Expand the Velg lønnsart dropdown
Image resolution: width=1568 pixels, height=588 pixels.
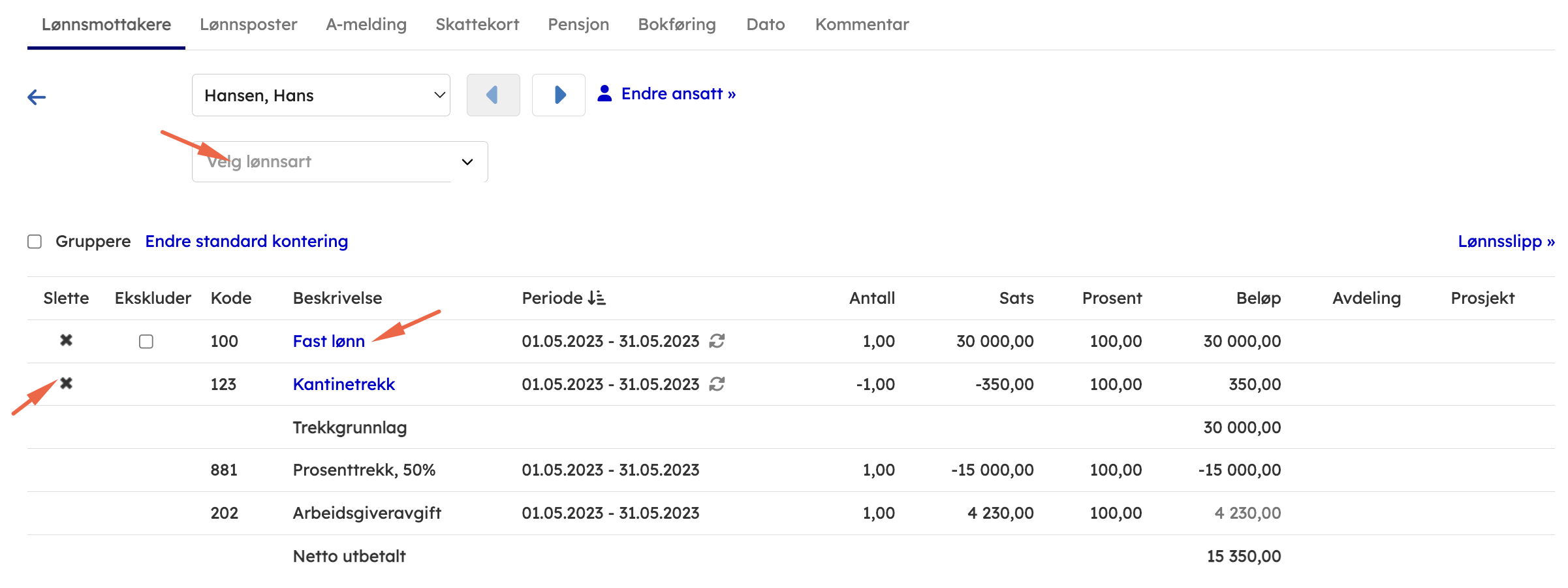tap(339, 162)
